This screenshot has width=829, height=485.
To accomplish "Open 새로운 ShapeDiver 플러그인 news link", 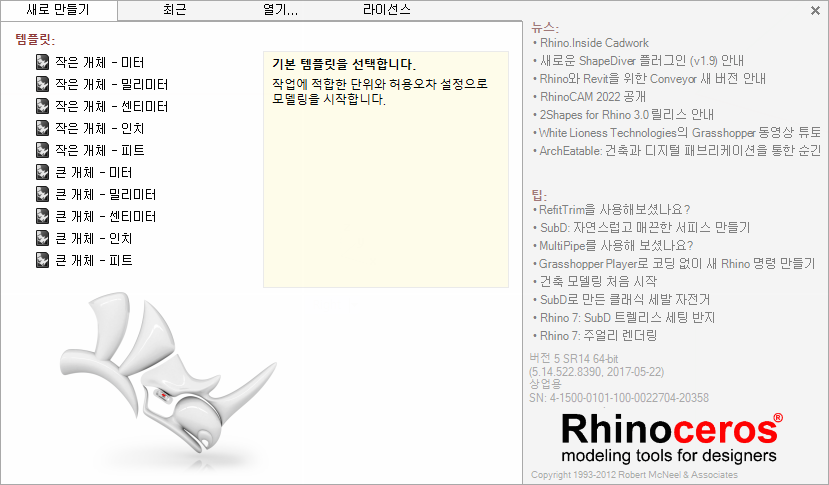I will coord(642,61).
